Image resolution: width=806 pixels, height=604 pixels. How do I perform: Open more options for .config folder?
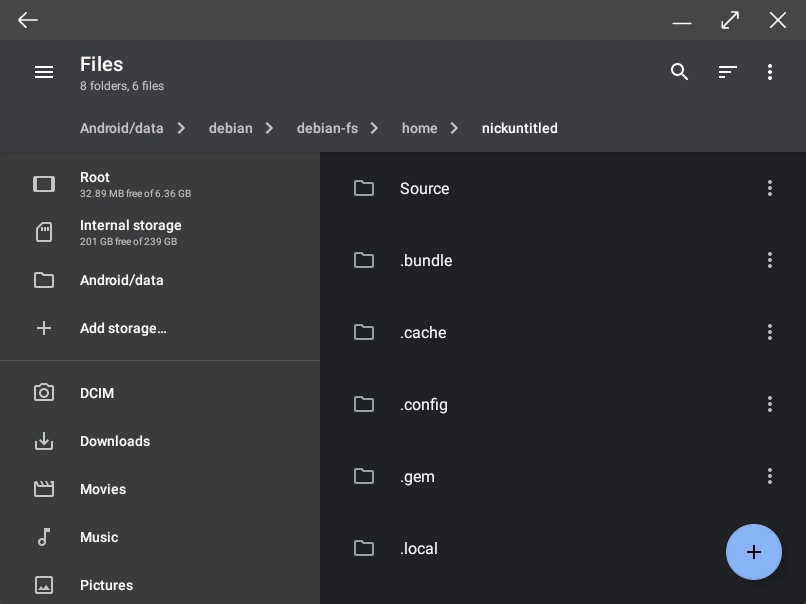coord(770,404)
